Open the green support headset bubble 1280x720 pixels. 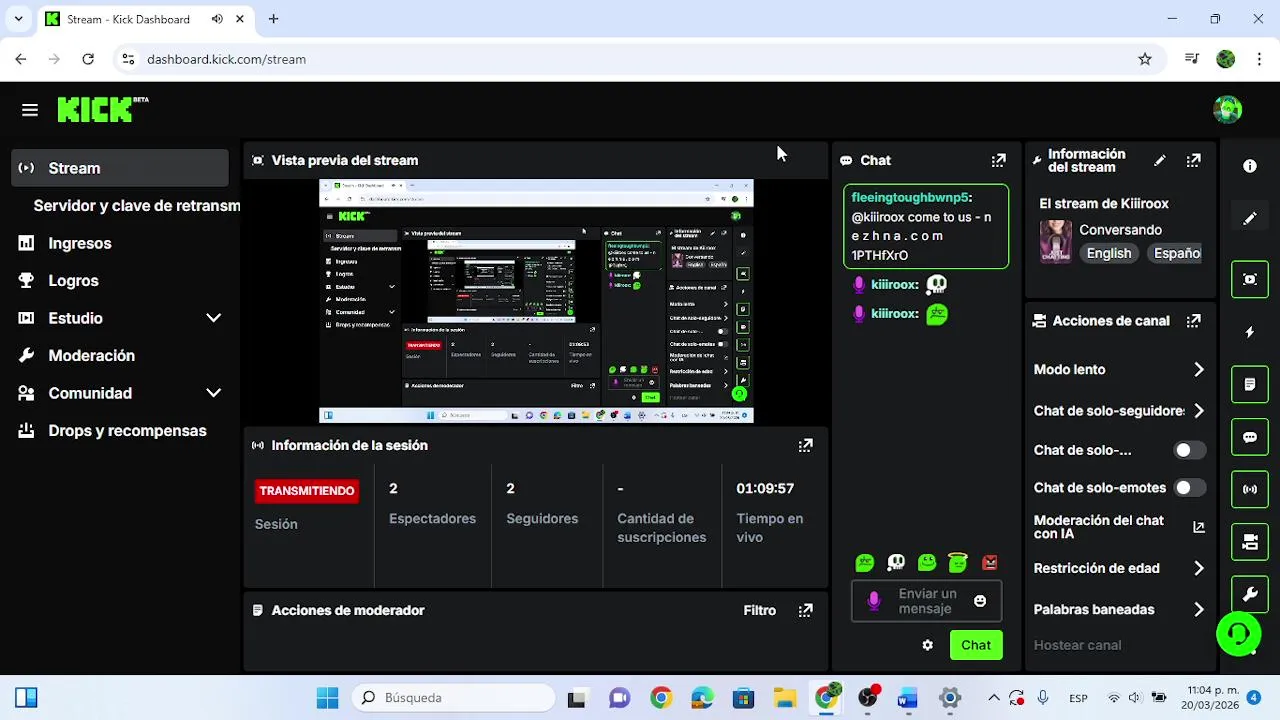(1238, 633)
